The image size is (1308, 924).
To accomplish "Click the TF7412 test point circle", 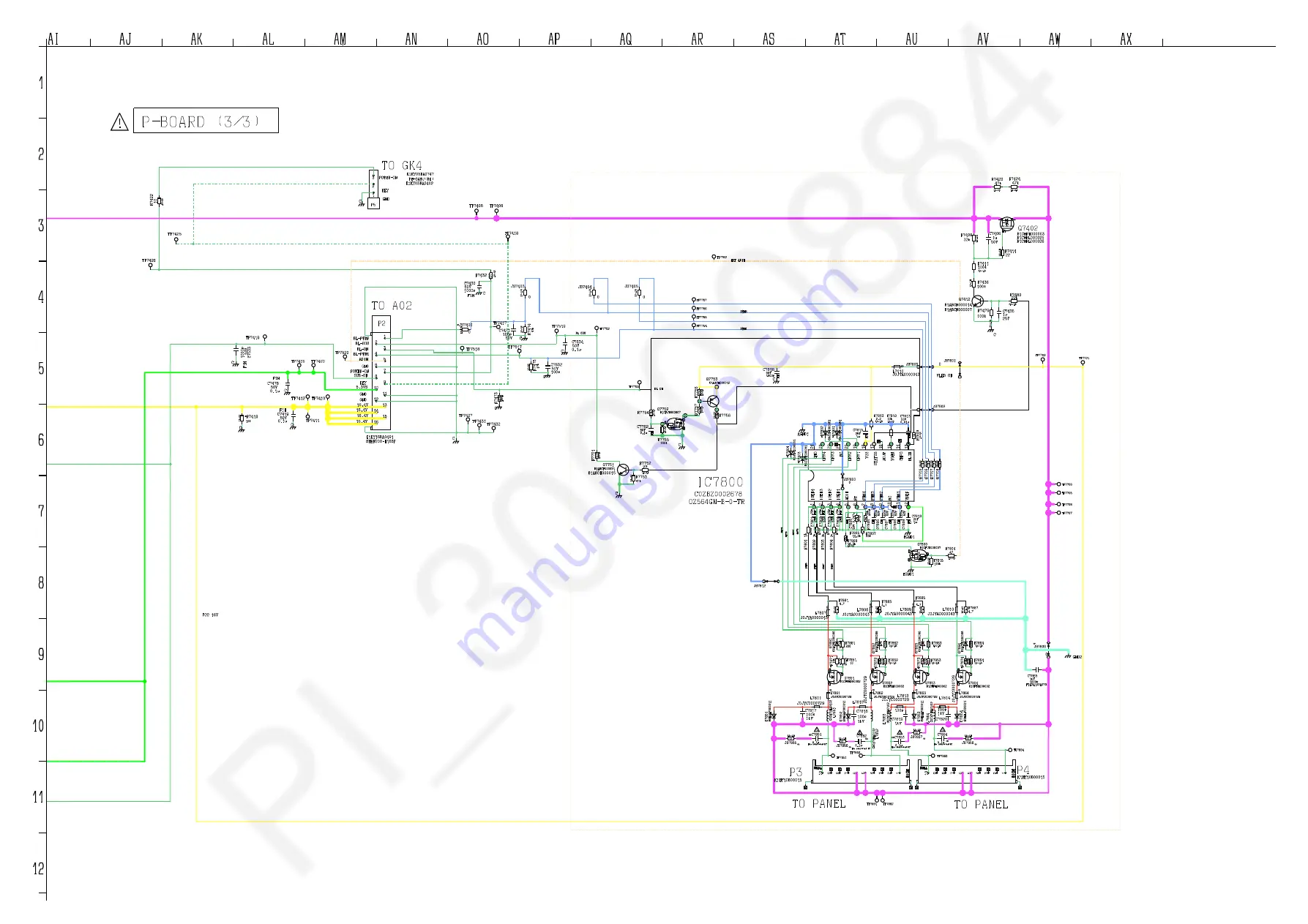I will point(307,398).
